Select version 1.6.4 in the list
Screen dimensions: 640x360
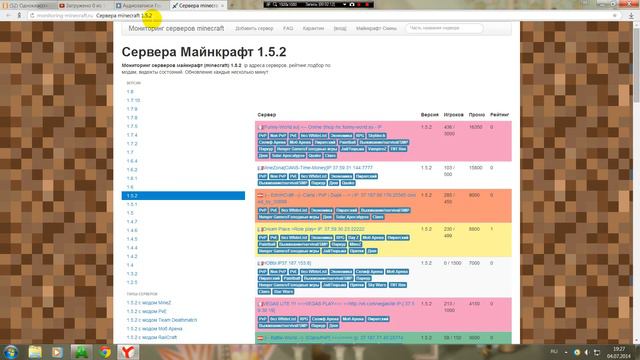pos(132,161)
